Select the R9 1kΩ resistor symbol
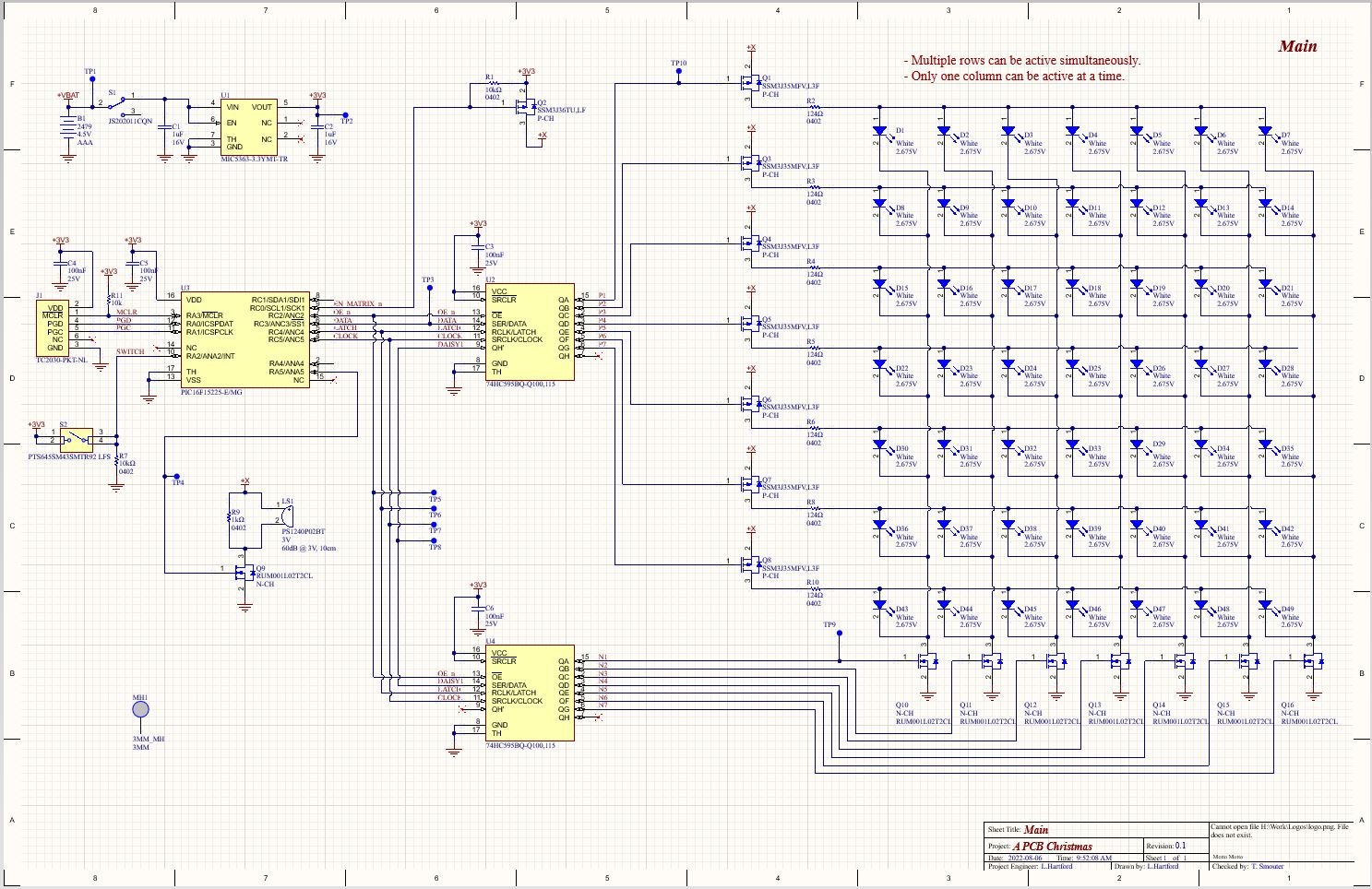 coord(228,516)
